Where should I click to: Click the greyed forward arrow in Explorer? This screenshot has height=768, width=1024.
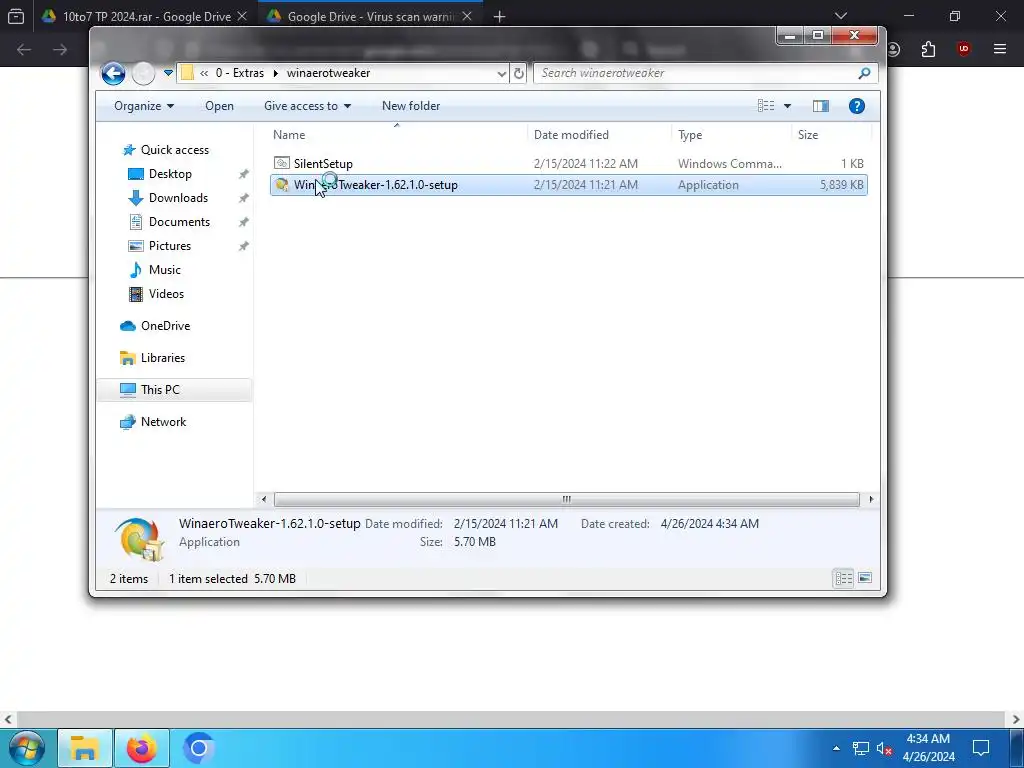click(x=143, y=73)
